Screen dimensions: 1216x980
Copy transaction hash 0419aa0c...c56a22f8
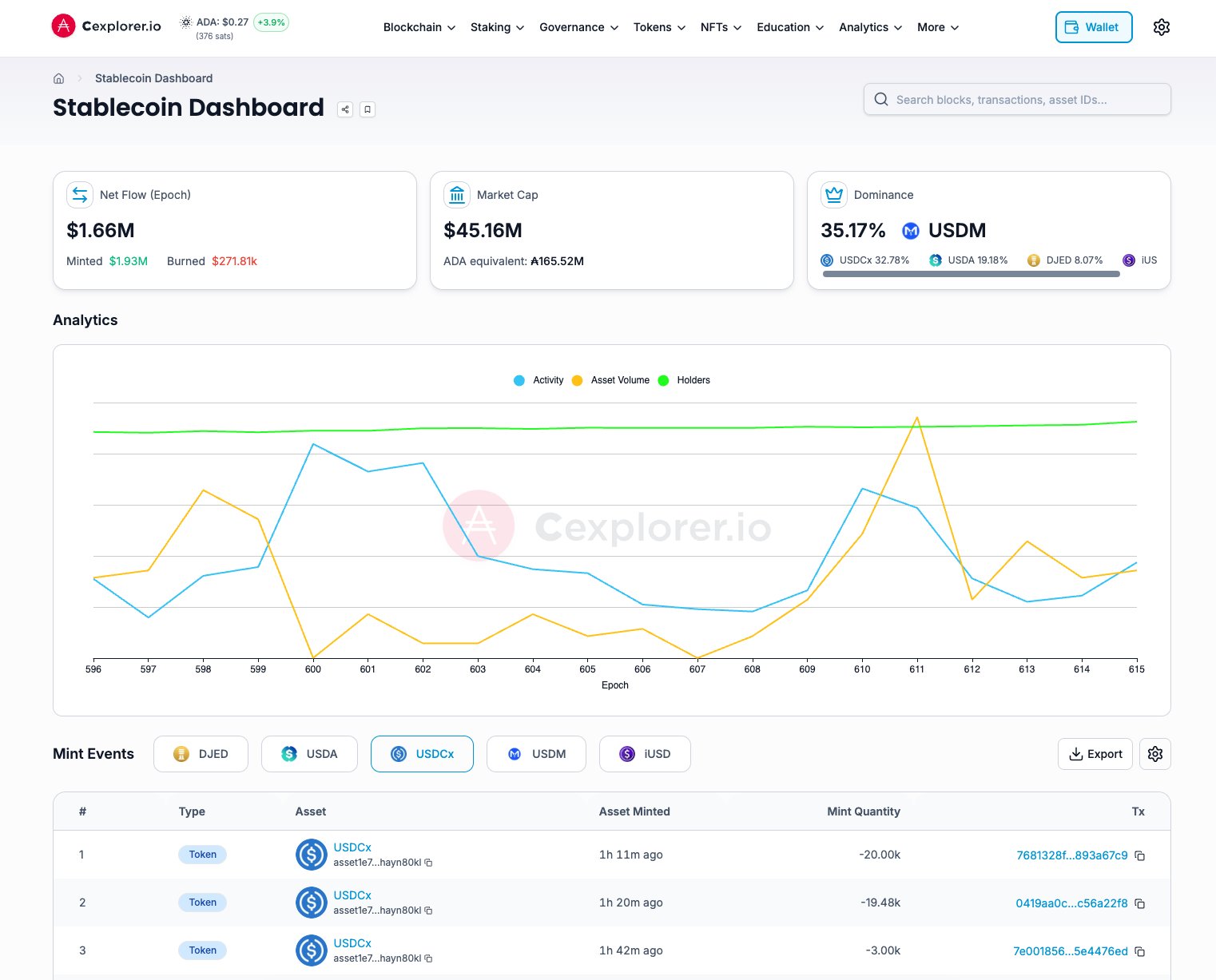[1140, 903]
